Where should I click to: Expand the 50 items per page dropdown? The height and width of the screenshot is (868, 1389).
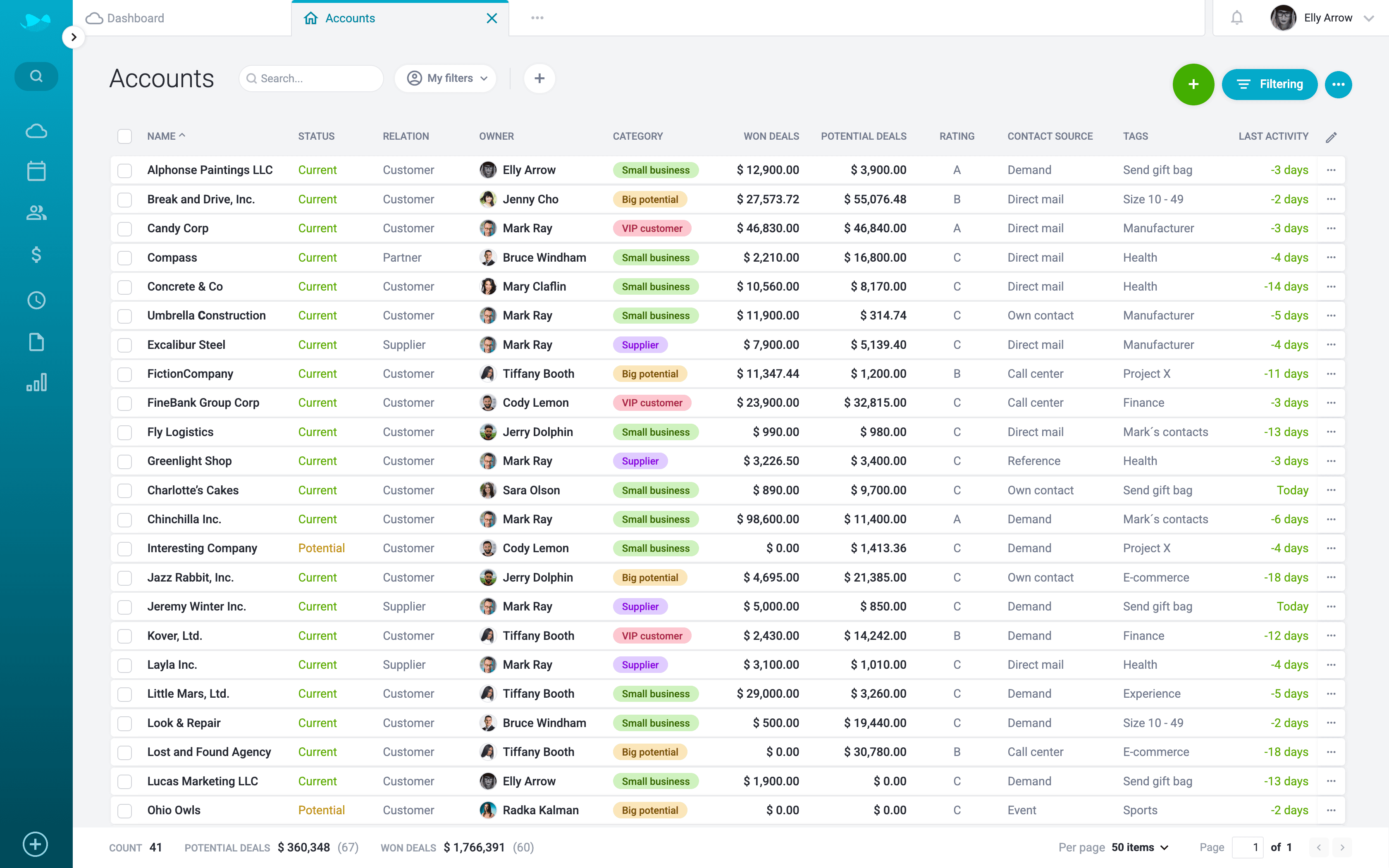tap(1139, 847)
